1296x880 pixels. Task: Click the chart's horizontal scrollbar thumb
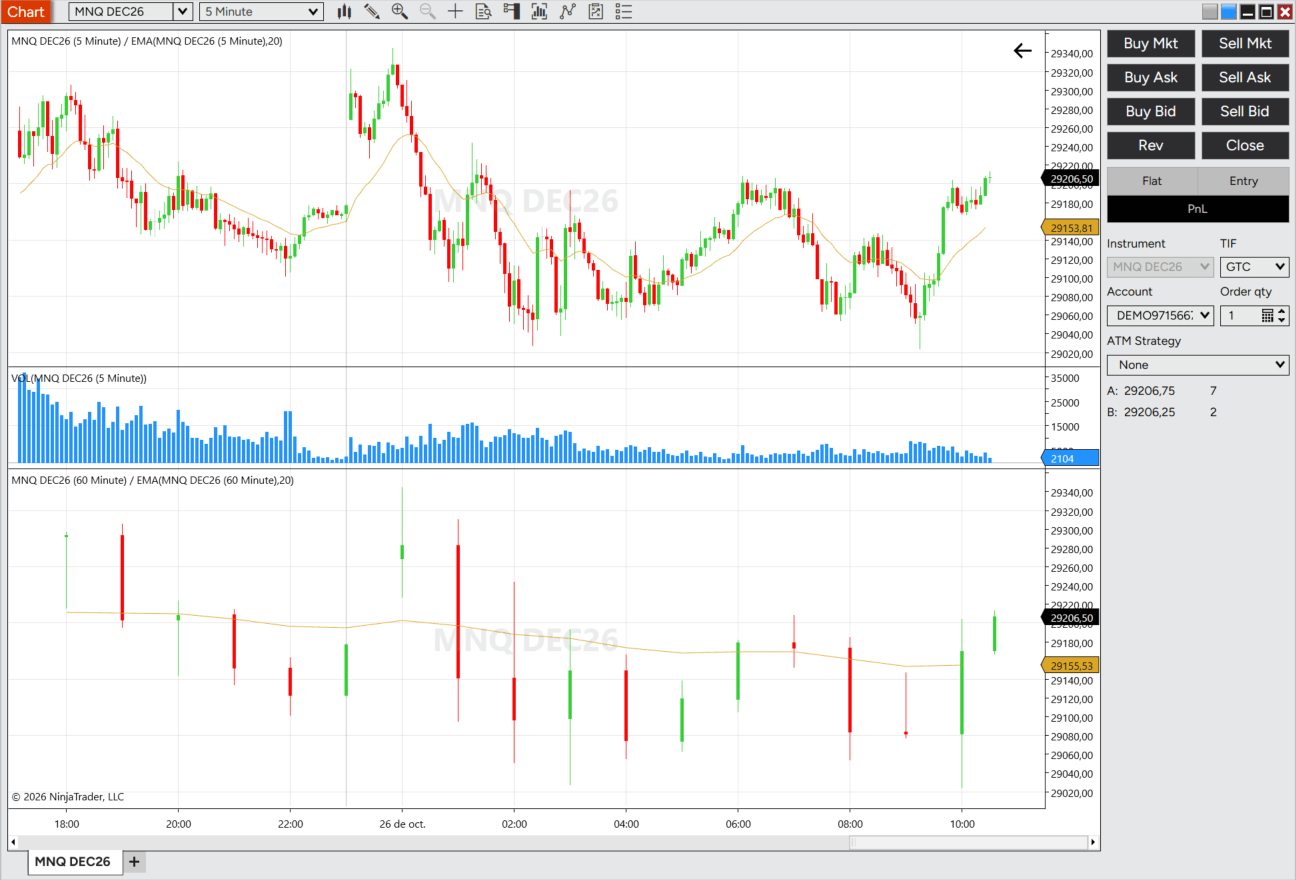(968, 843)
